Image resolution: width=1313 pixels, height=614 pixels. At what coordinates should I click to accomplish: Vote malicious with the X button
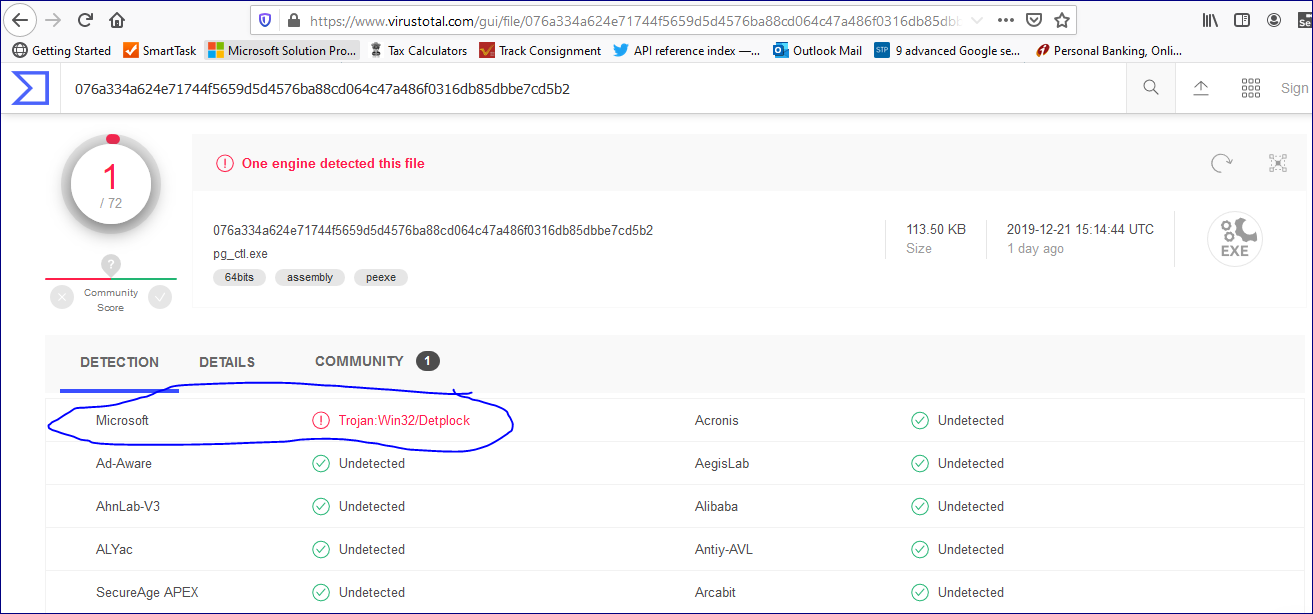pos(62,297)
